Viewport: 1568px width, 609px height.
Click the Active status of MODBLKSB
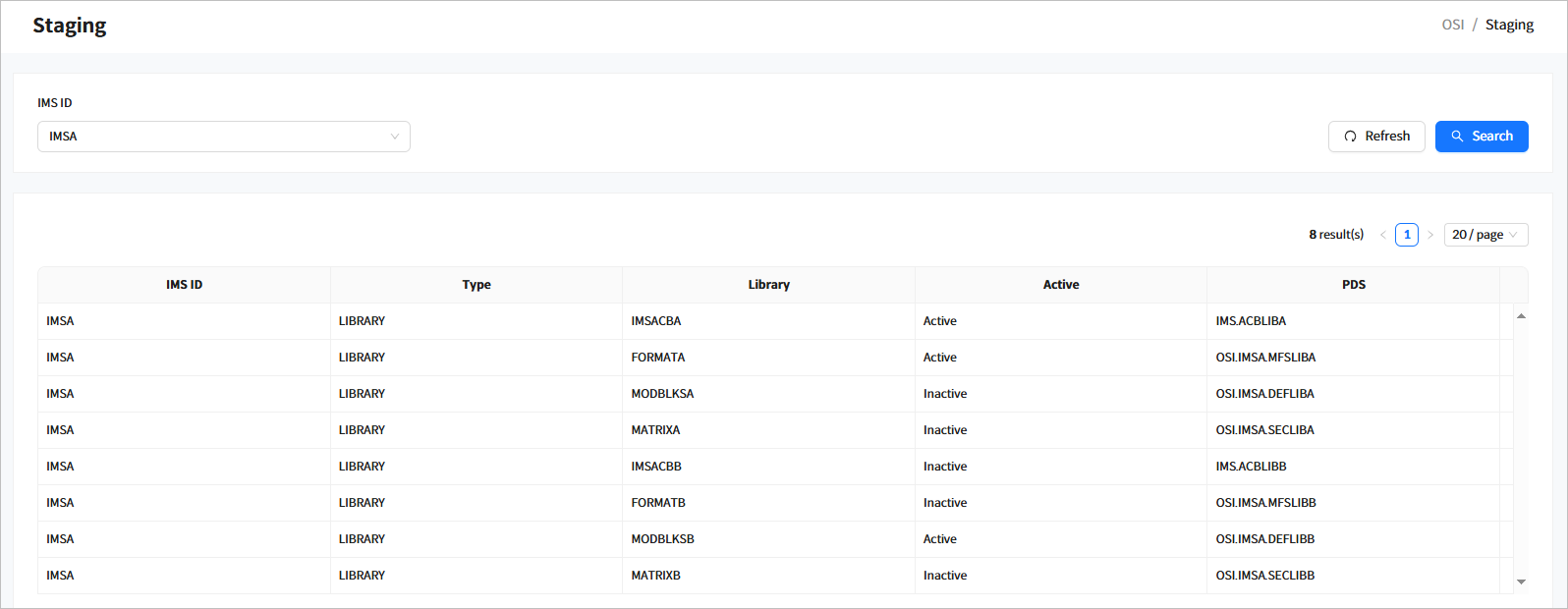[x=939, y=539]
